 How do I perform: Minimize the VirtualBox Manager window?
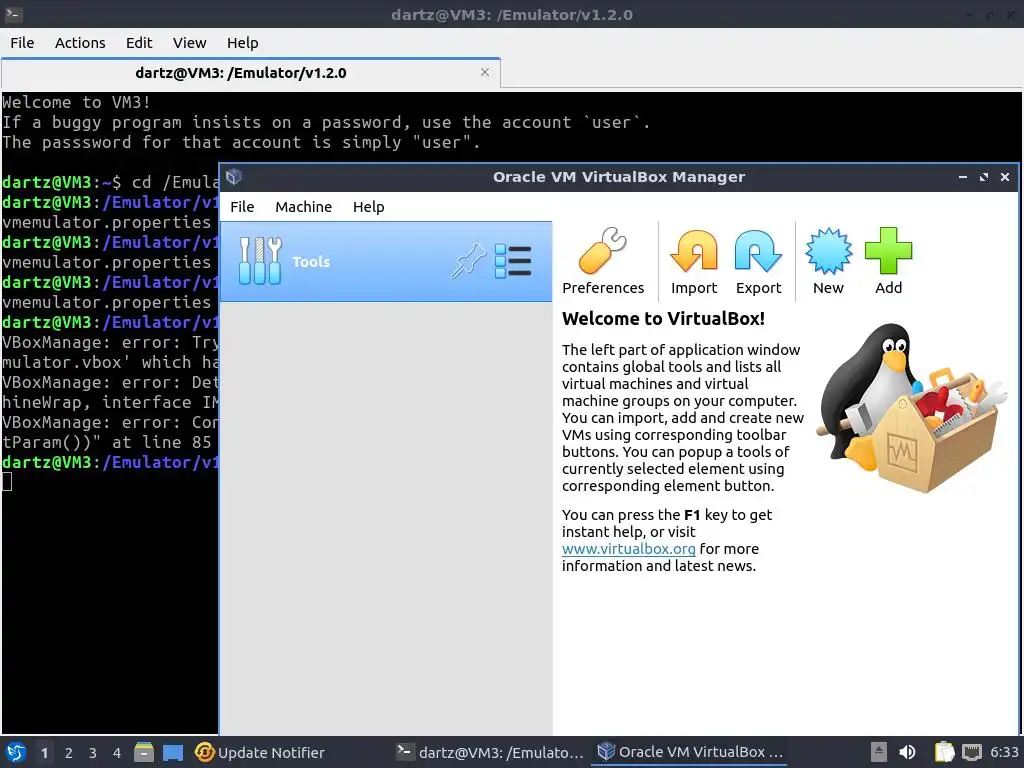[963, 177]
